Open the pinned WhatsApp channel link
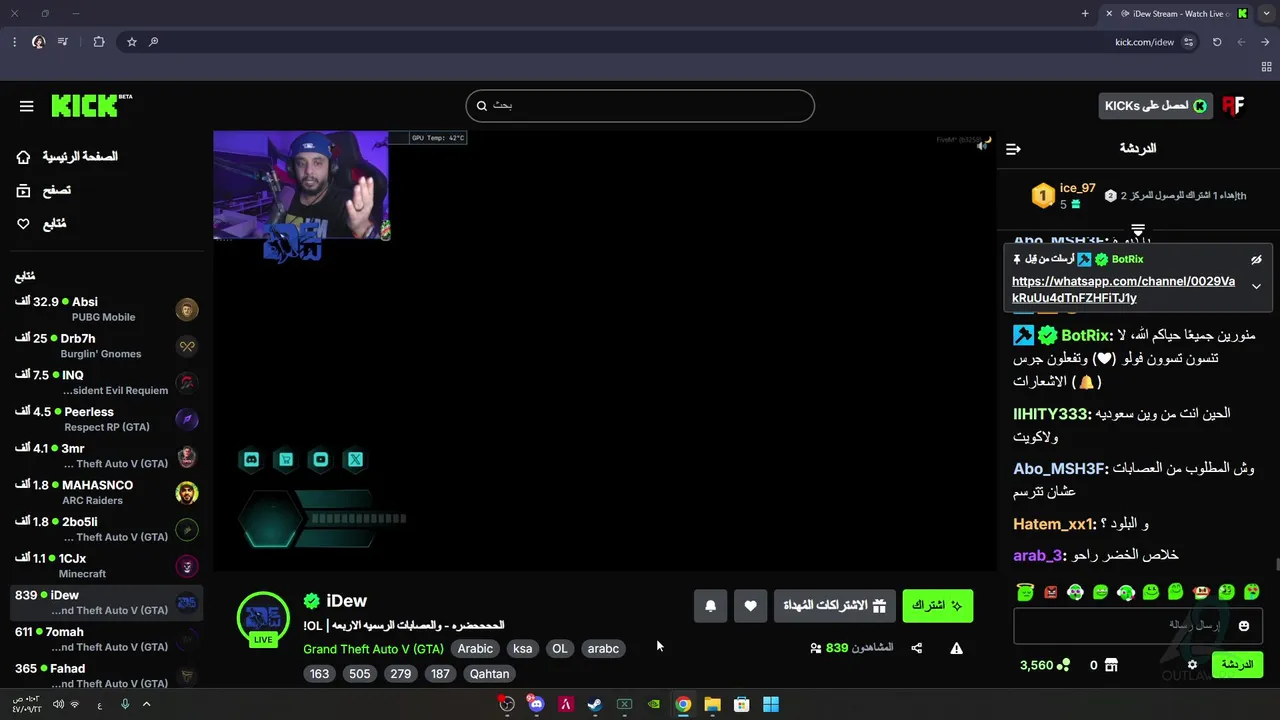Viewport: 1280px width, 720px height. coord(1123,290)
